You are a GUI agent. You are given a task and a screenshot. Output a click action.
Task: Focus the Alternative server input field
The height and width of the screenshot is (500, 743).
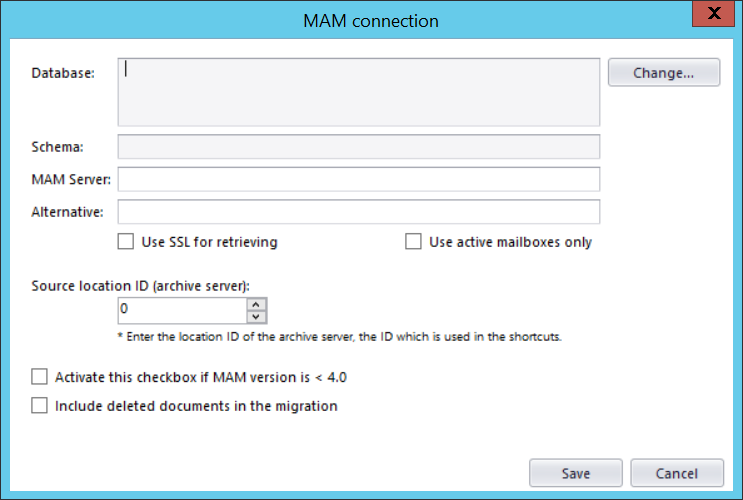(359, 211)
